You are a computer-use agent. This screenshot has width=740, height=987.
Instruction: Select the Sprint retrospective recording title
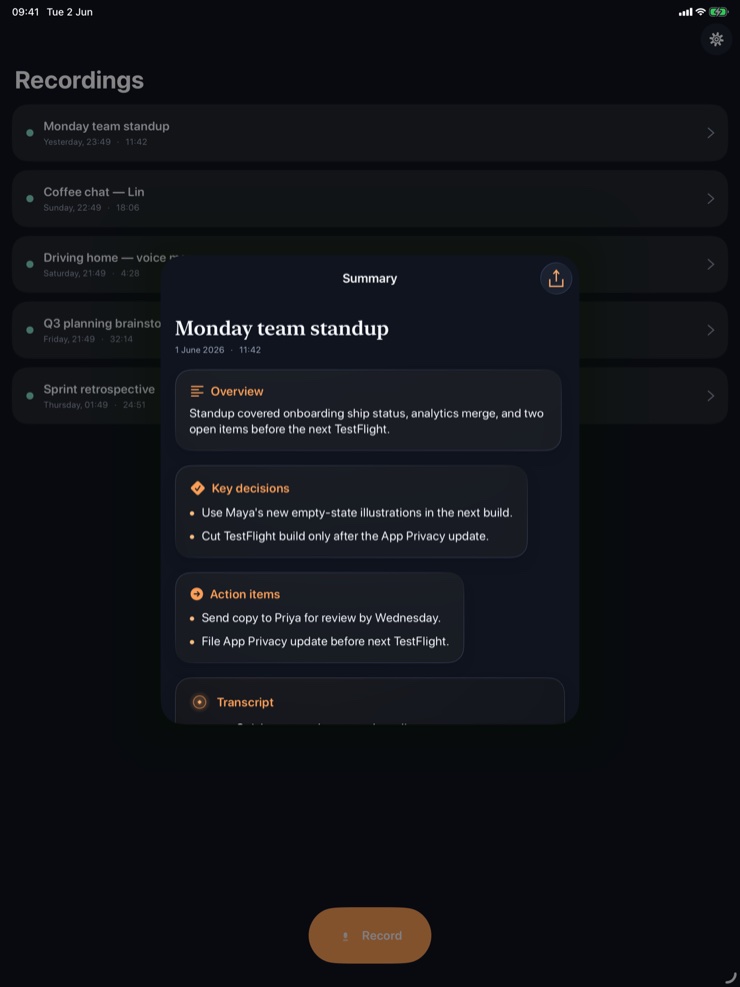tap(99, 389)
